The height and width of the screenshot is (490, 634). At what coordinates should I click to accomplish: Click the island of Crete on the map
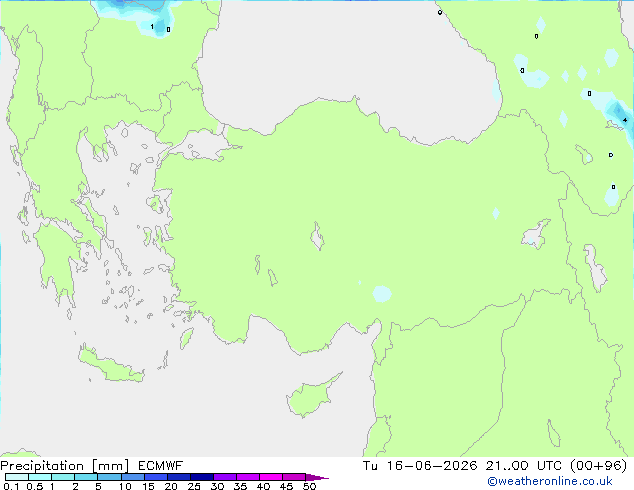(x=110, y=365)
